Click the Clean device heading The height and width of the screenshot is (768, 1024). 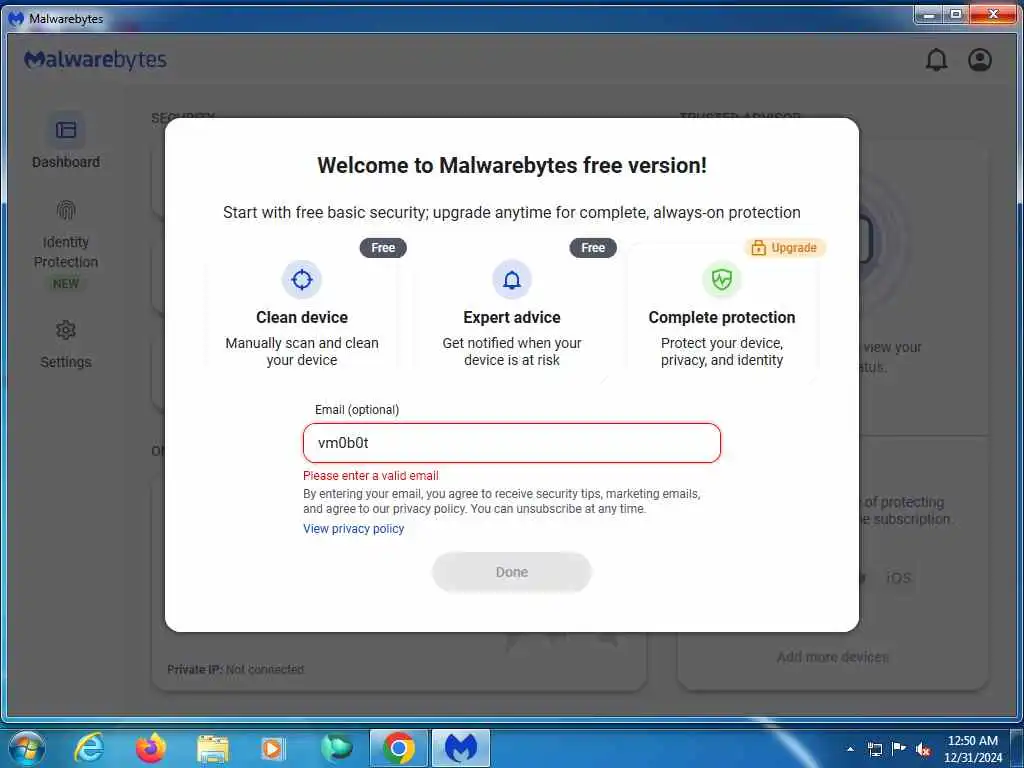click(302, 317)
